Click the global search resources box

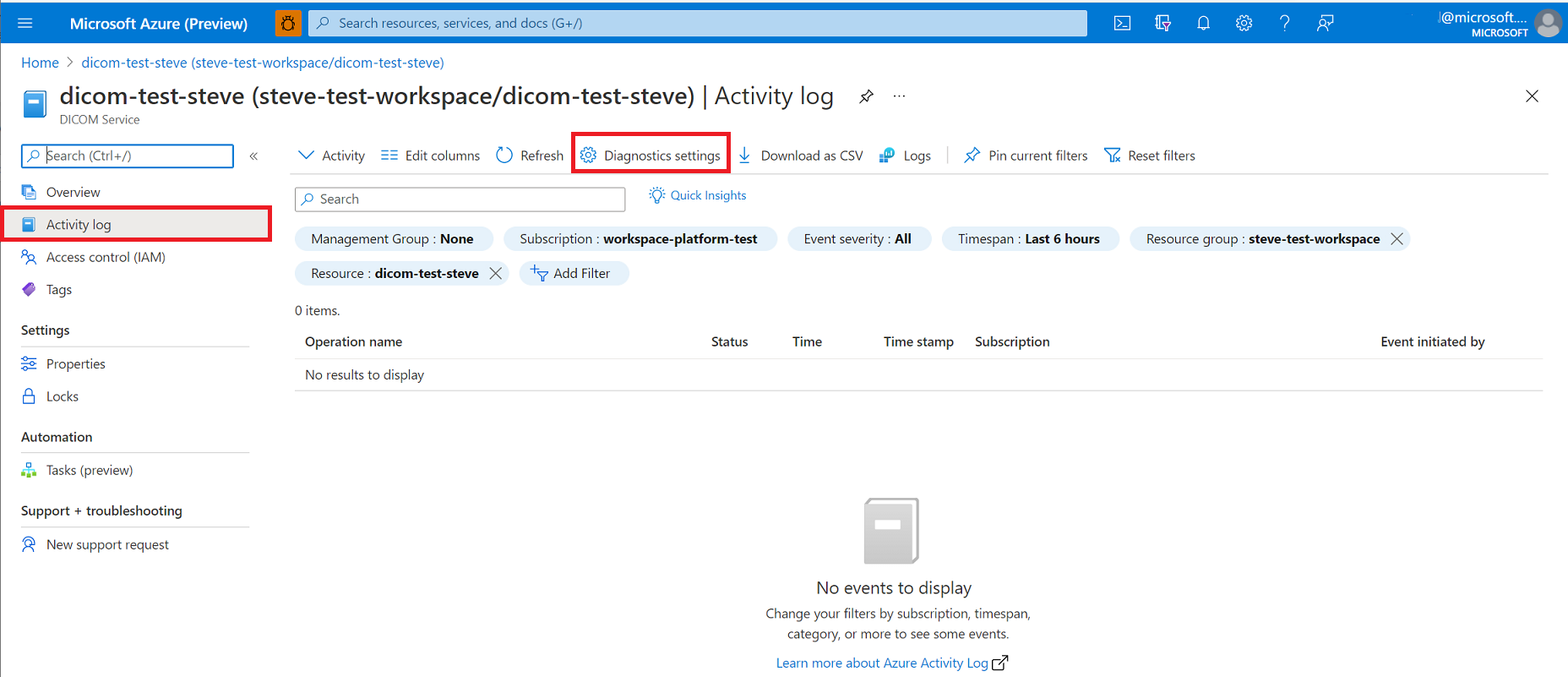pyautogui.click(x=698, y=23)
